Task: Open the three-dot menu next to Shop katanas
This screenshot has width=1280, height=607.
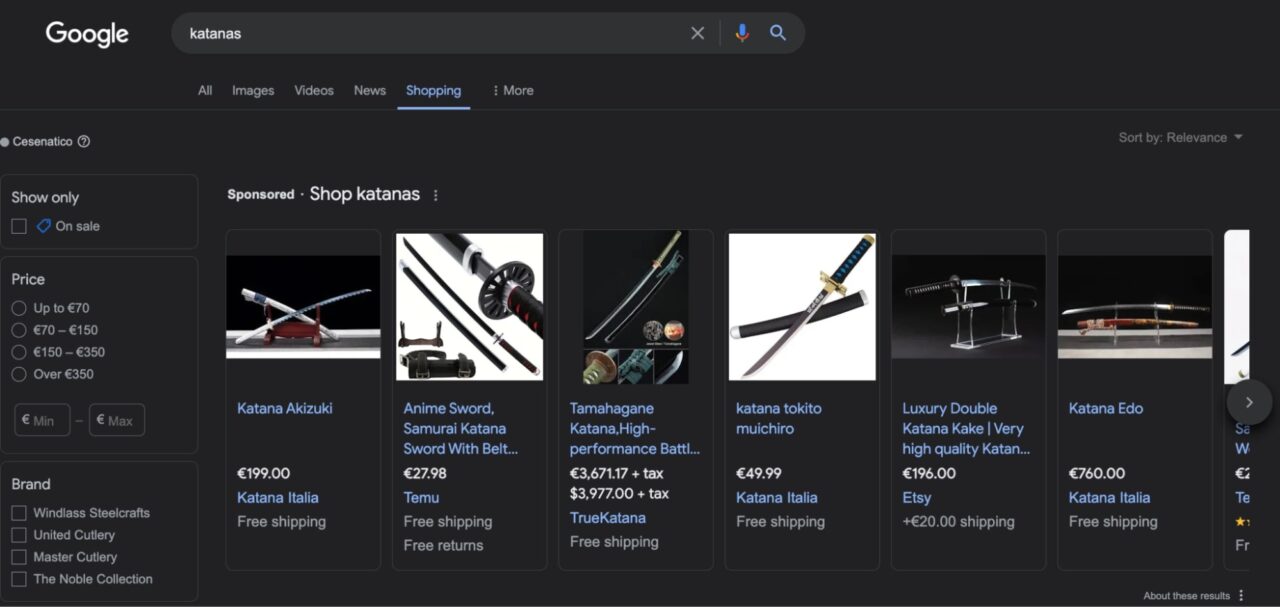Action: (435, 195)
